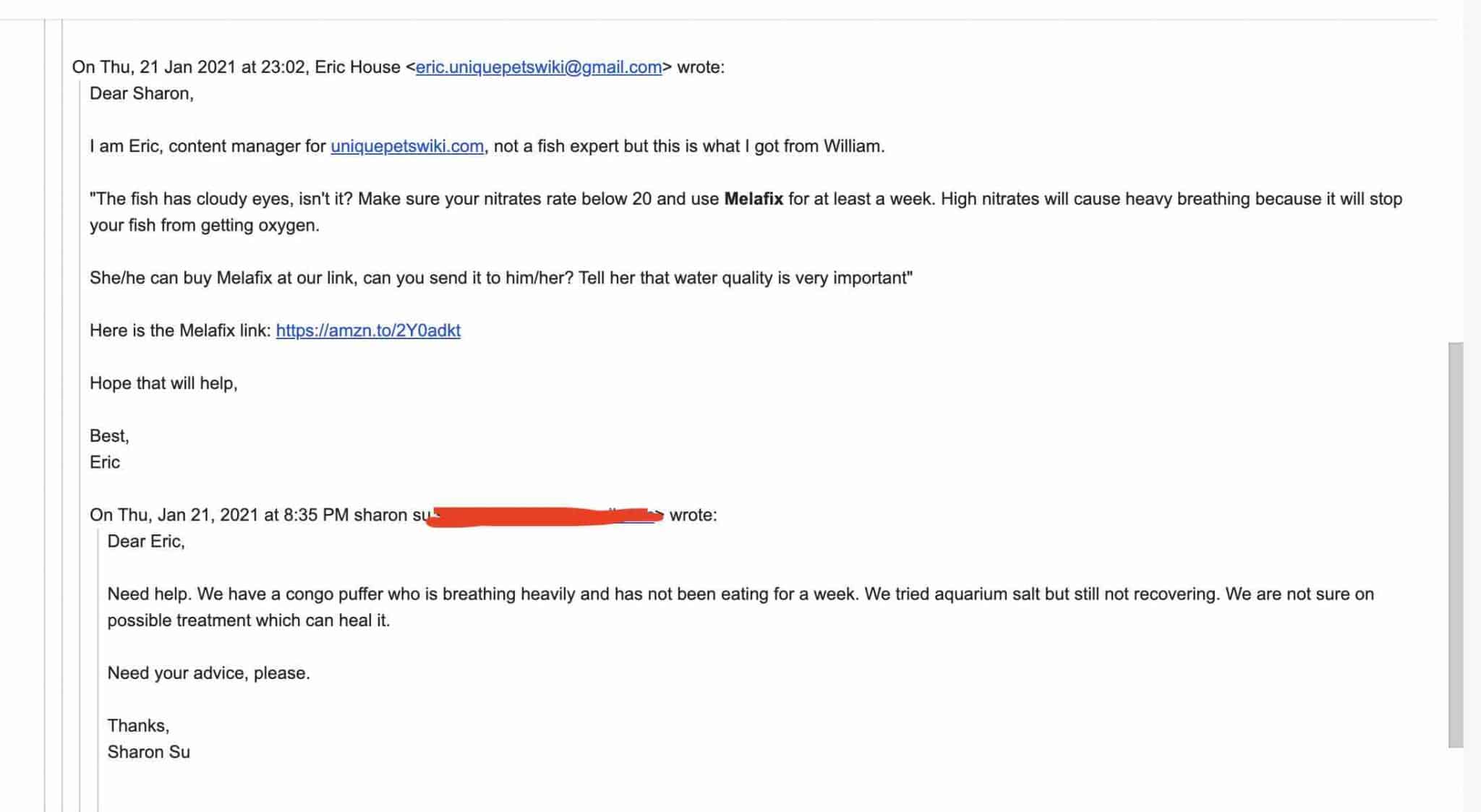This screenshot has height=812, width=1481.
Task: Open the eric.uniquepetswiki@gmail.com email link
Action: [x=539, y=67]
